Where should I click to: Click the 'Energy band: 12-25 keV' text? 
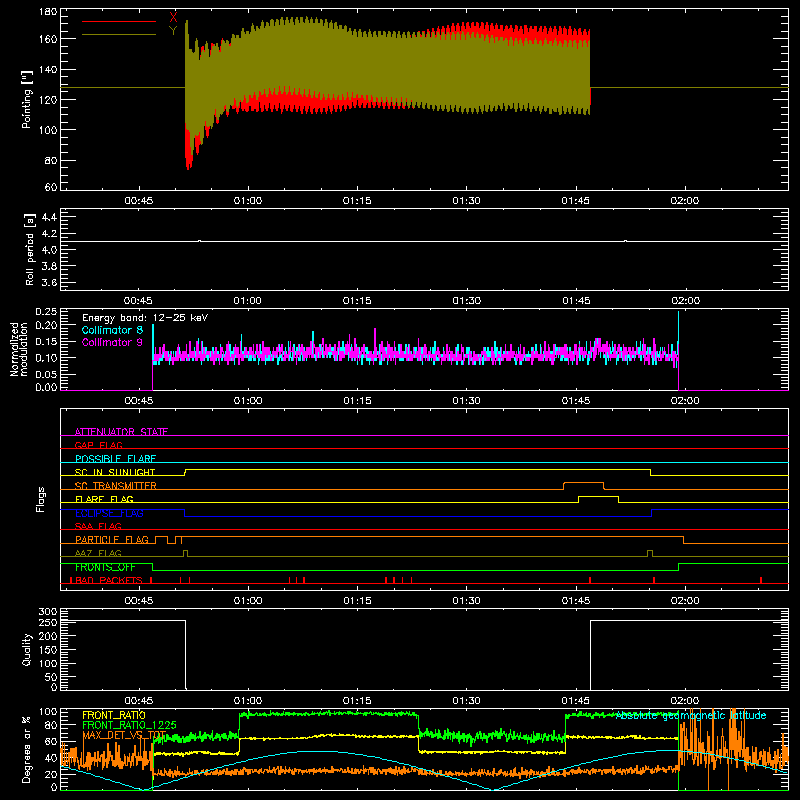(x=145, y=318)
